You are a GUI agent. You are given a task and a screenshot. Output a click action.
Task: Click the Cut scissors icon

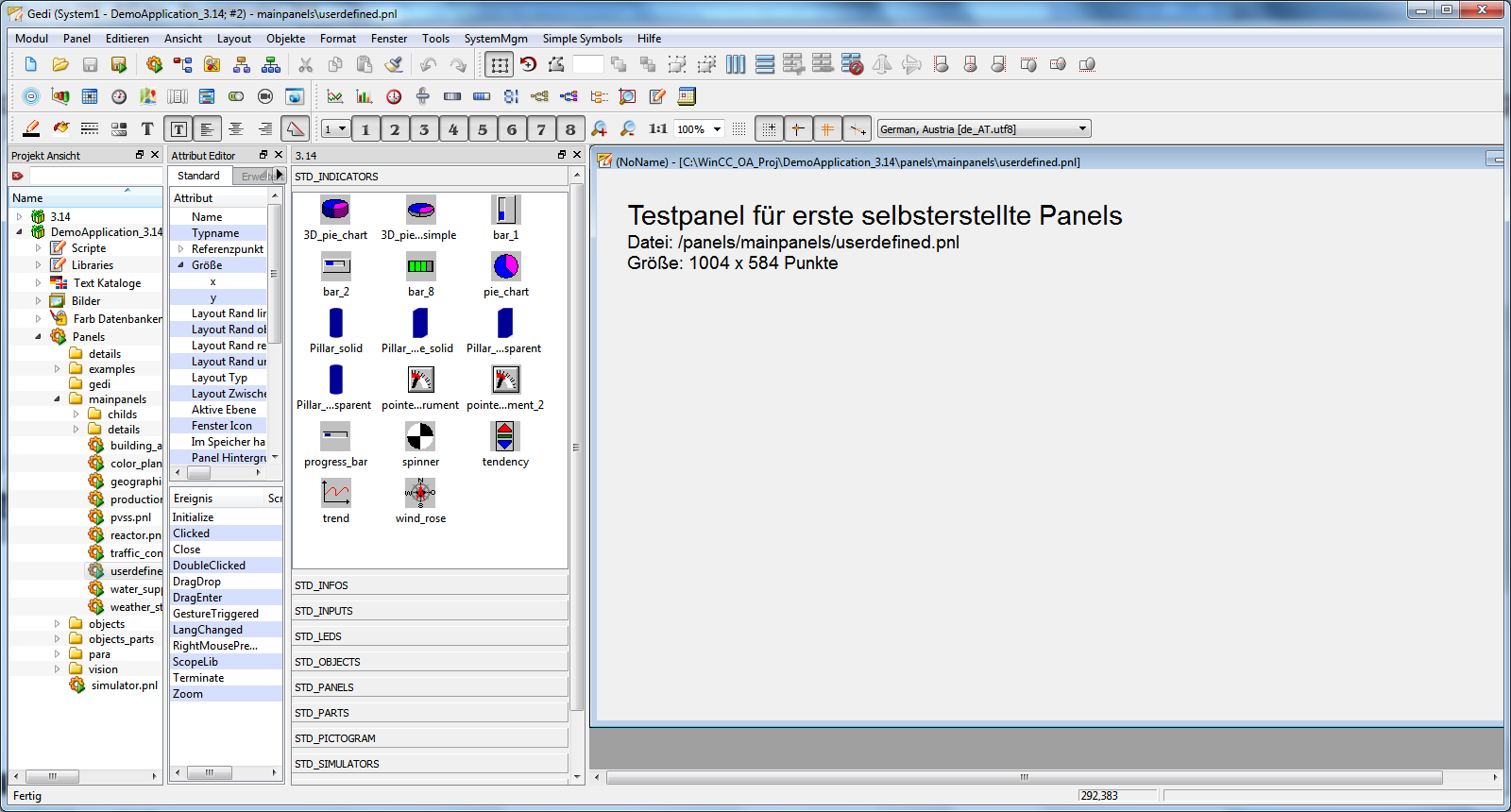point(305,64)
